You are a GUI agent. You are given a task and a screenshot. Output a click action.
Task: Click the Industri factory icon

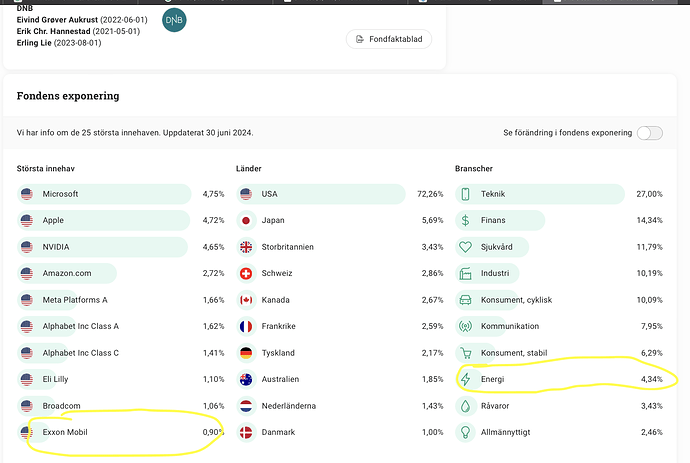click(465, 273)
